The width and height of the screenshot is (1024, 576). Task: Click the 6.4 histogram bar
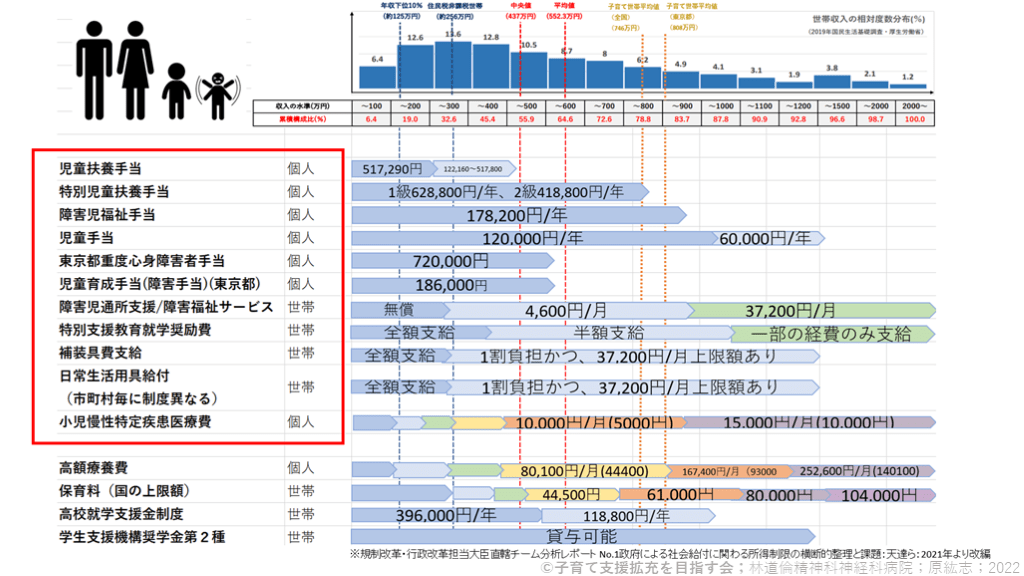pos(377,75)
